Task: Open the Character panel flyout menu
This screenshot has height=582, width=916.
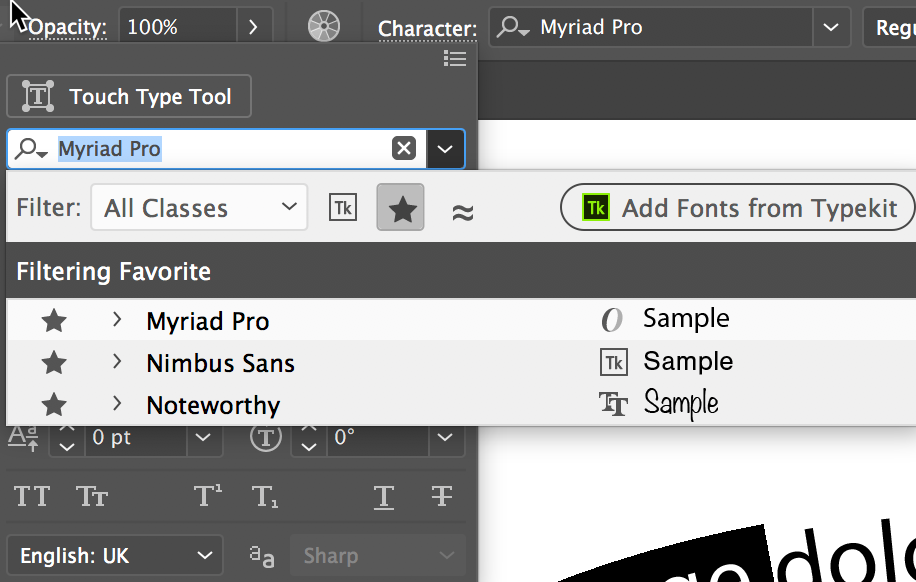Action: click(455, 59)
